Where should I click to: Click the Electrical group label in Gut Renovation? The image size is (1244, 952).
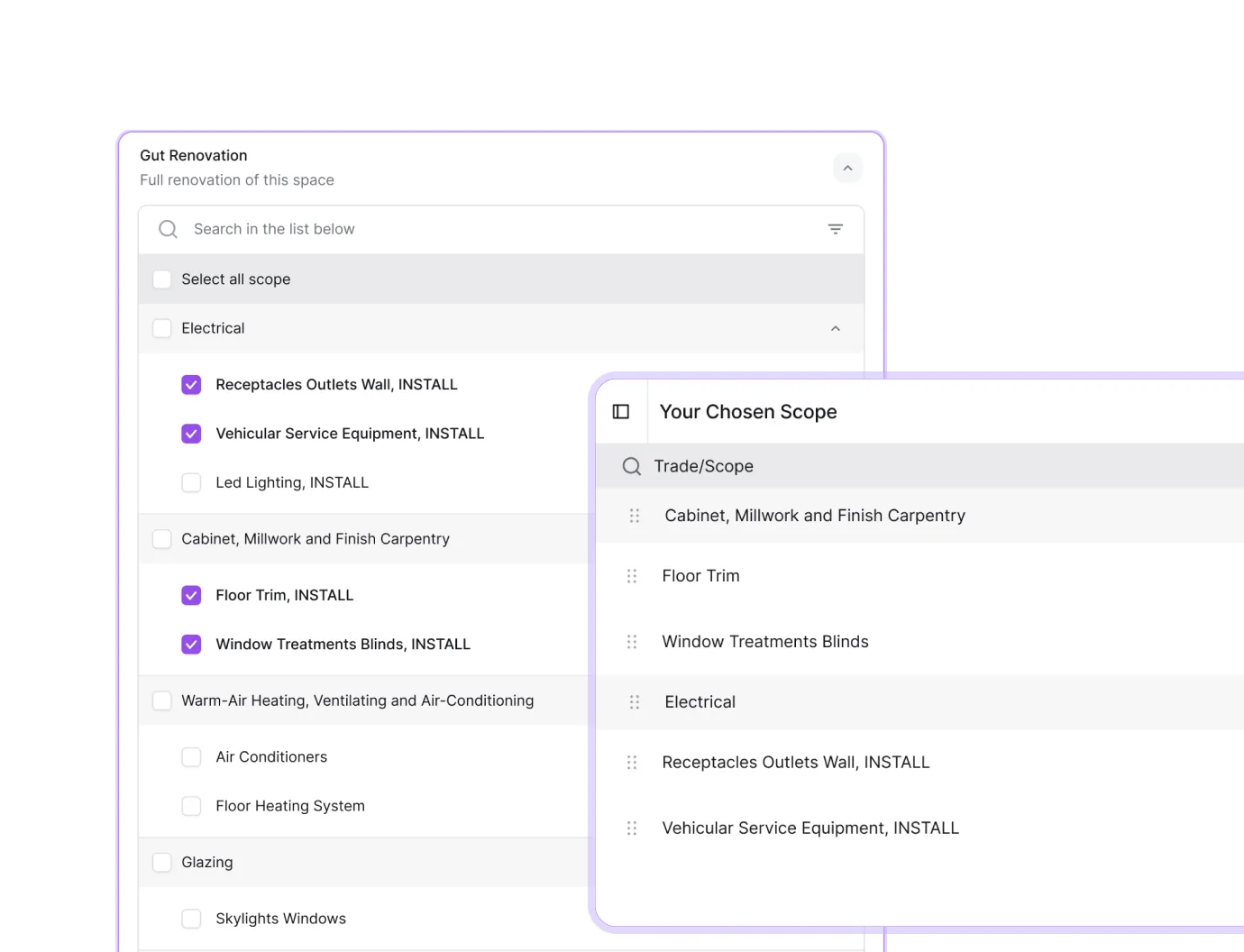click(x=213, y=328)
